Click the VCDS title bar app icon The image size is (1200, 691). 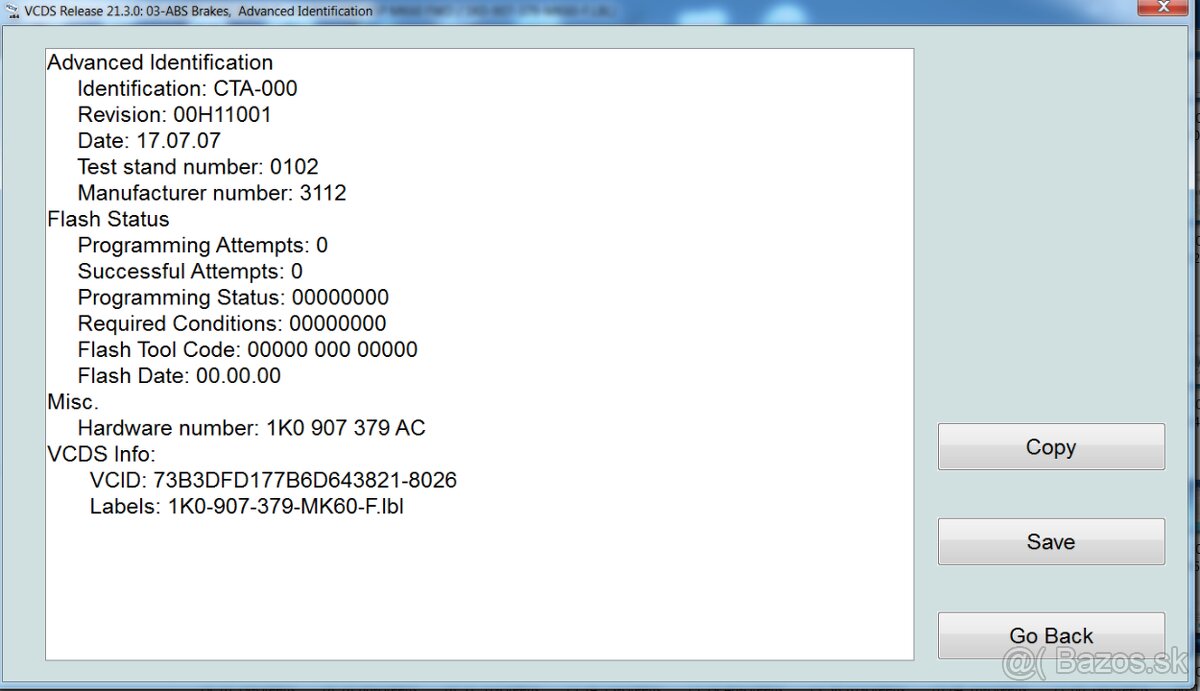(x=13, y=11)
